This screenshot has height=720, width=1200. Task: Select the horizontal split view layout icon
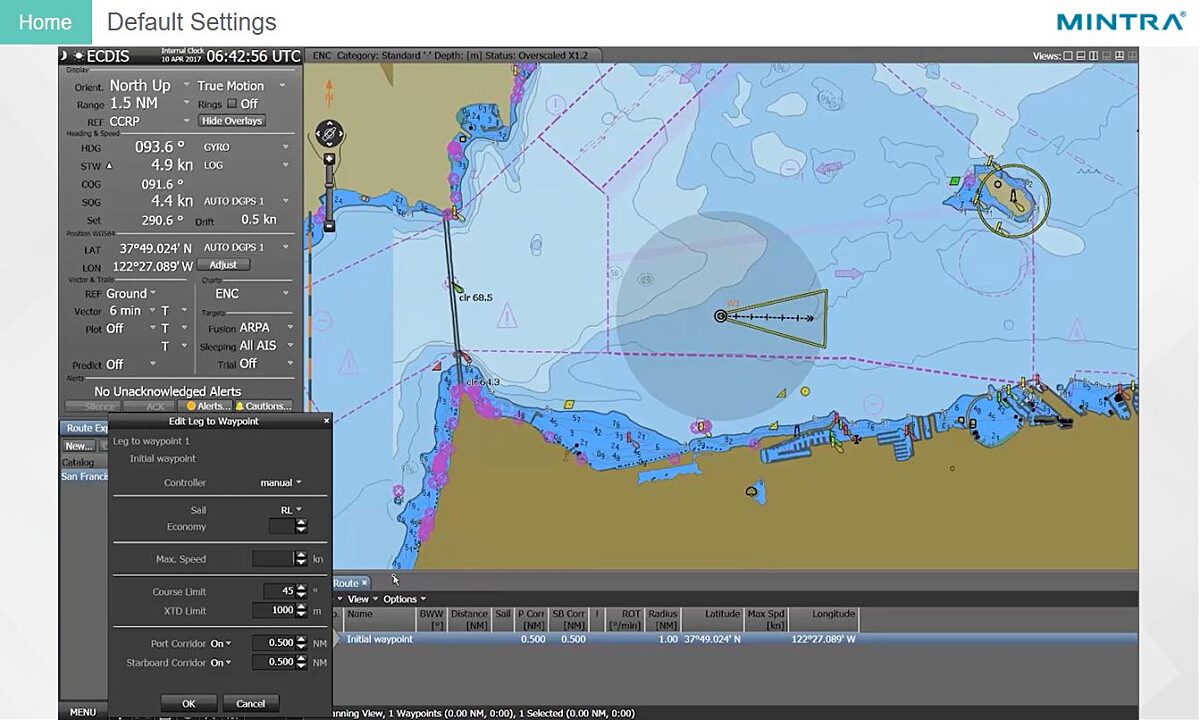1082,56
